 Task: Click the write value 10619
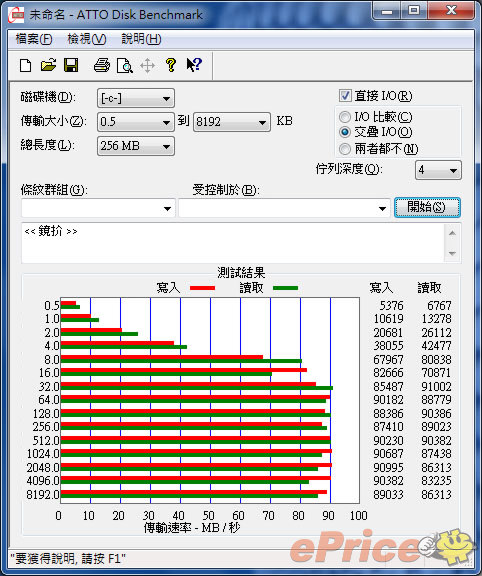(x=388, y=319)
